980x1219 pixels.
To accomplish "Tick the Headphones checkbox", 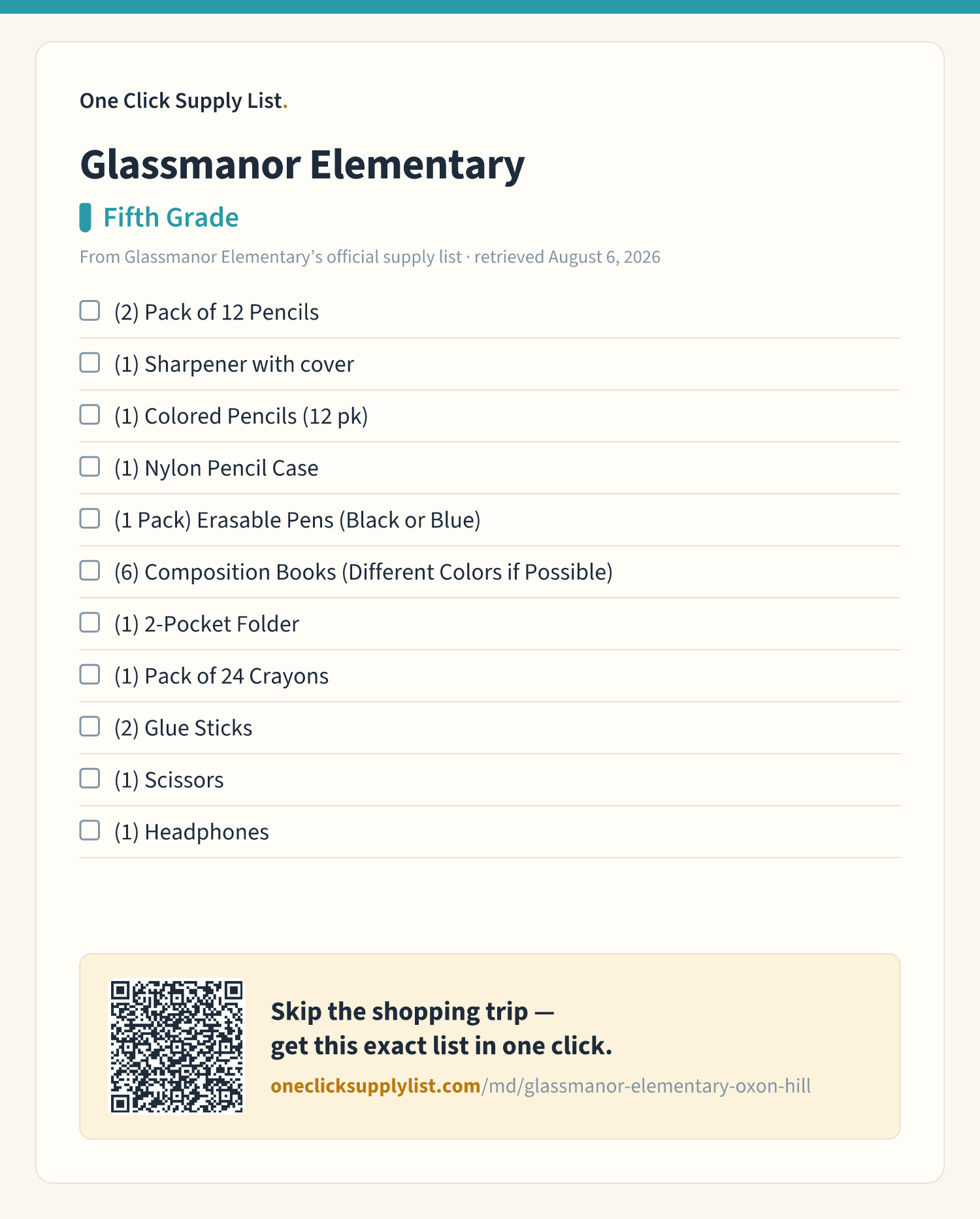I will click(x=90, y=830).
